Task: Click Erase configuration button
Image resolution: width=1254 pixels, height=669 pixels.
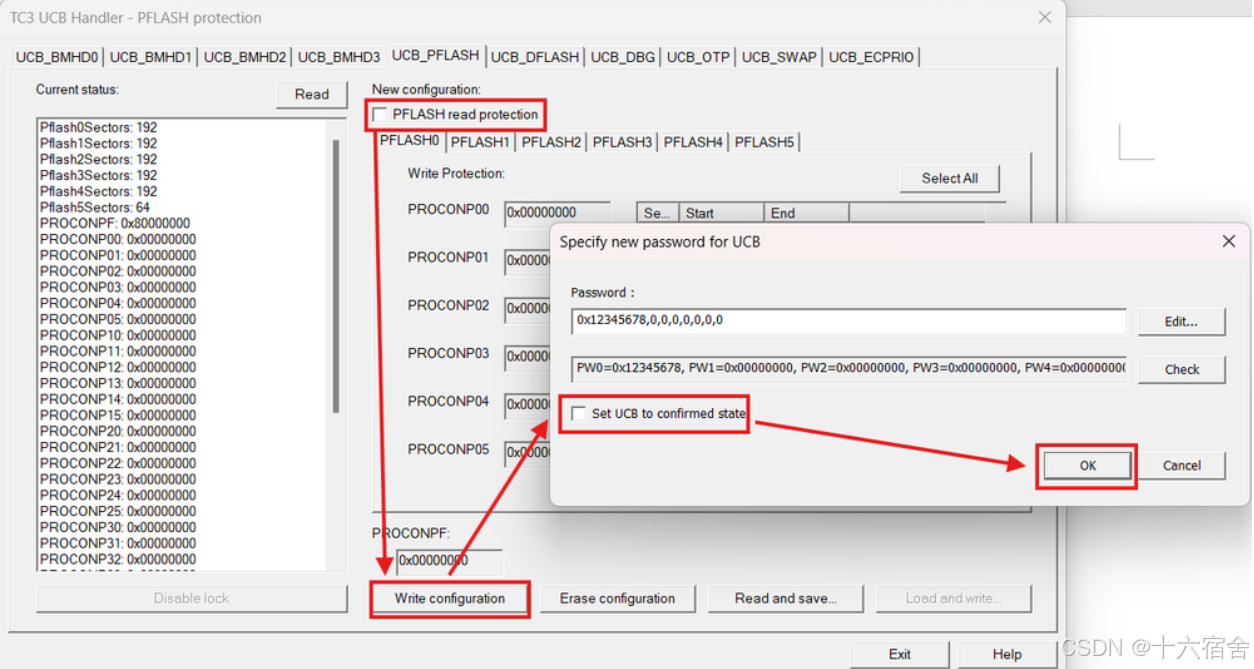Action: [617, 598]
